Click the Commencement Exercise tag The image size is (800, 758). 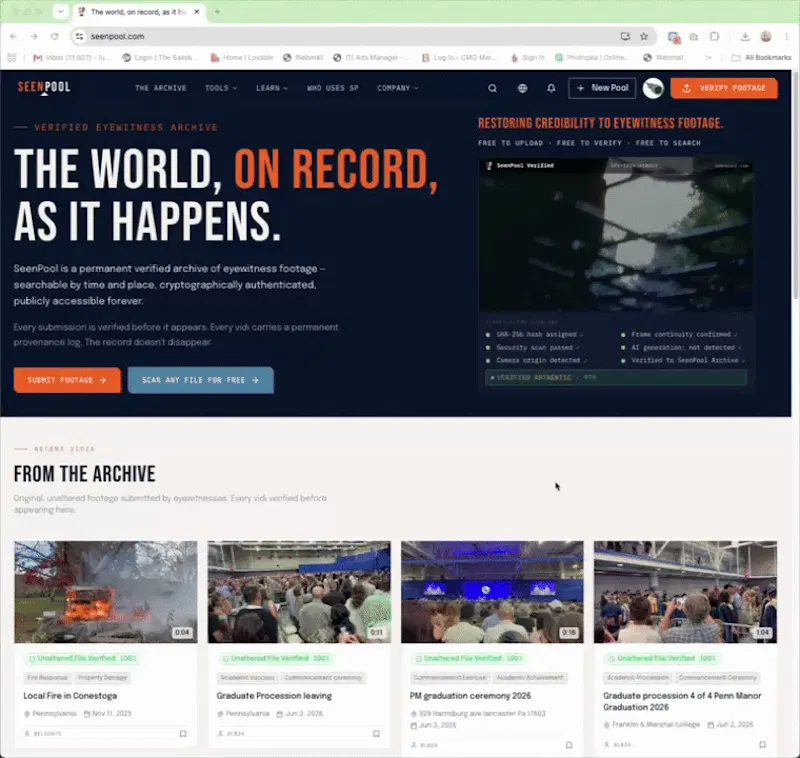[x=449, y=677]
